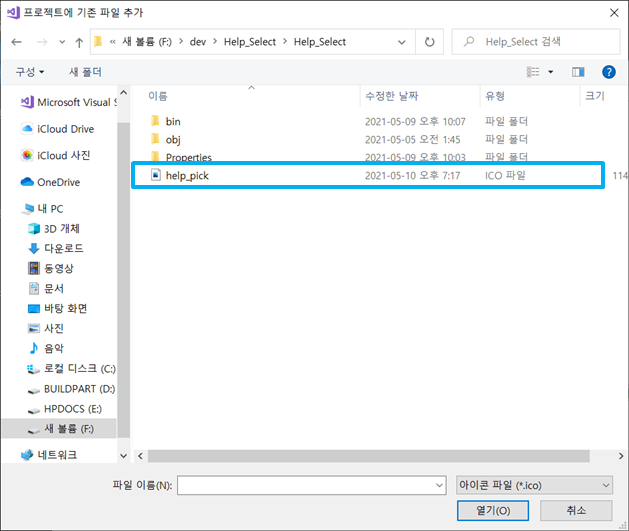This screenshot has height=531, width=629.
Task: Click the forward navigation arrow
Action: point(42,42)
